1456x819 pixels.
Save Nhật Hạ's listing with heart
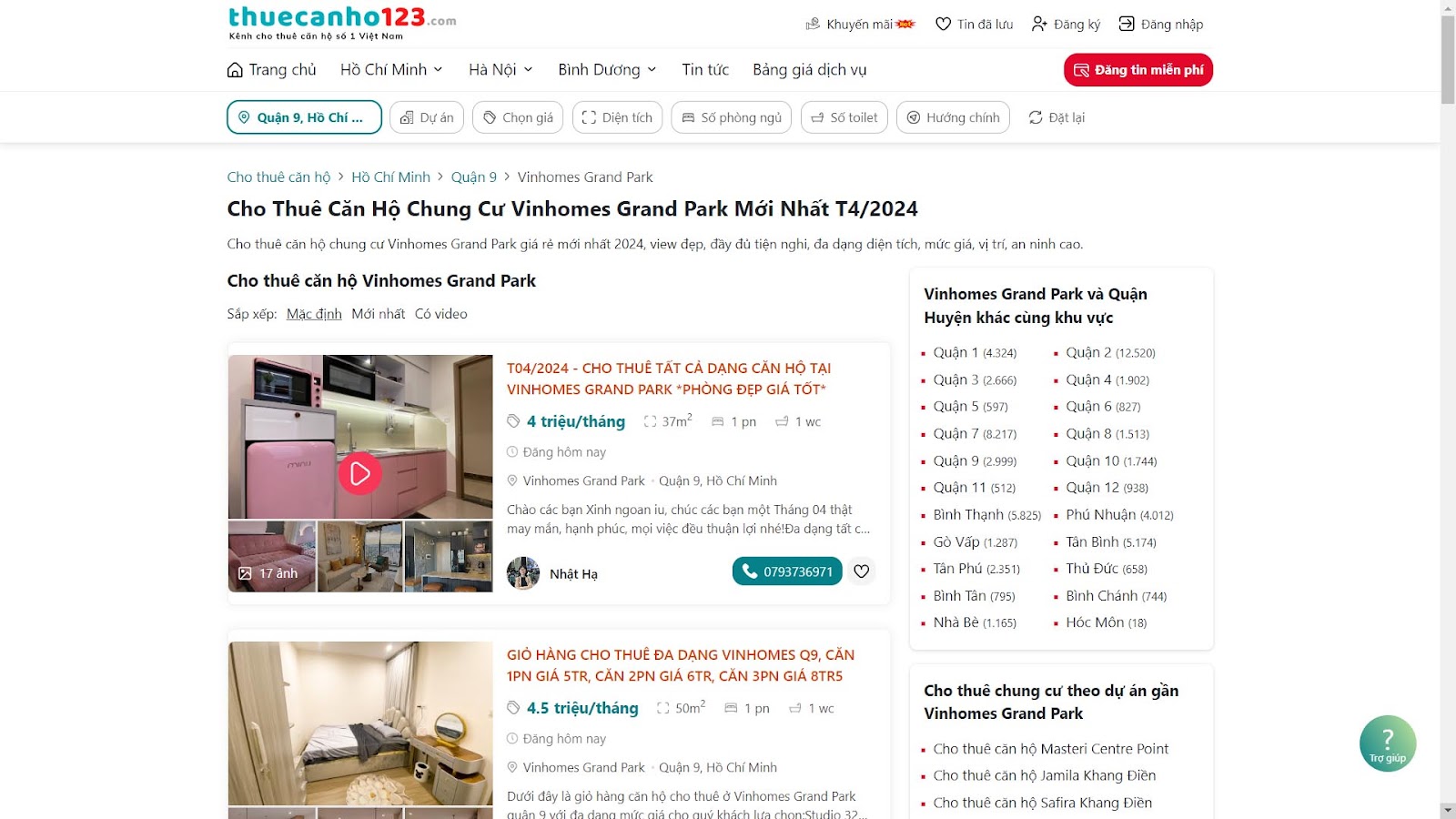click(862, 571)
